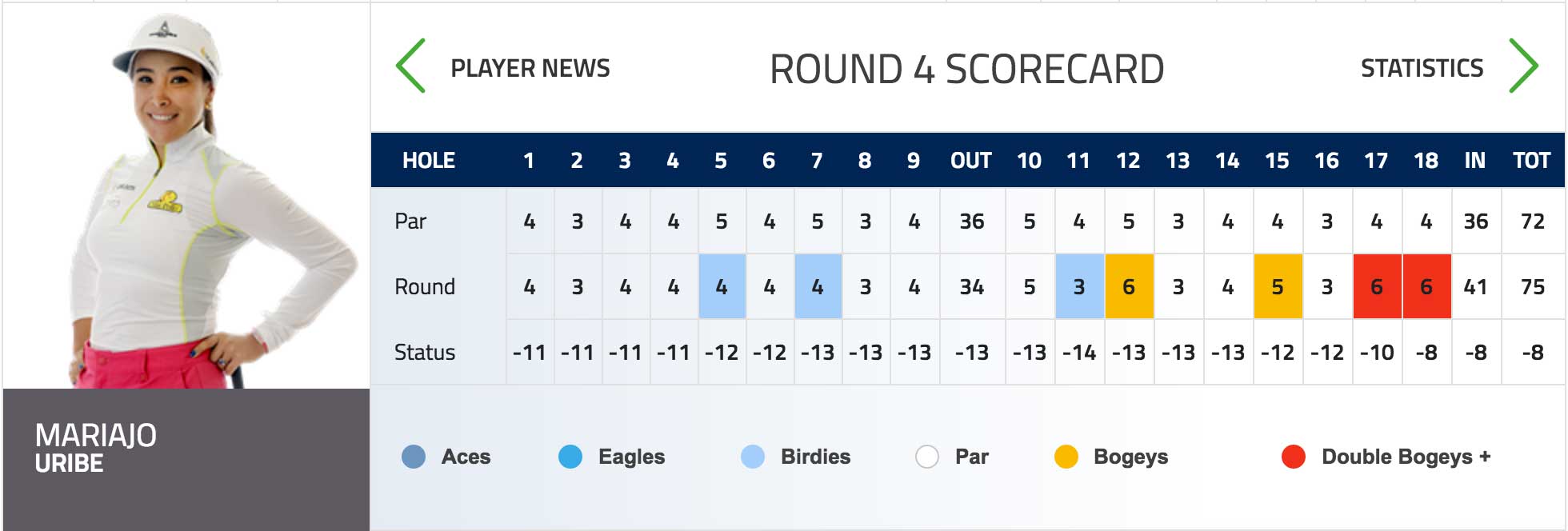Click the OUT column header
This screenshot has height=531, width=1568.
(971, 161)
